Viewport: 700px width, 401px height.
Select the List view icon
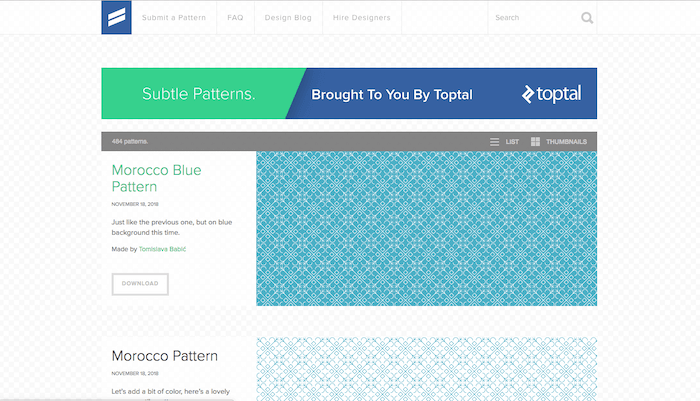pos(494,142)
